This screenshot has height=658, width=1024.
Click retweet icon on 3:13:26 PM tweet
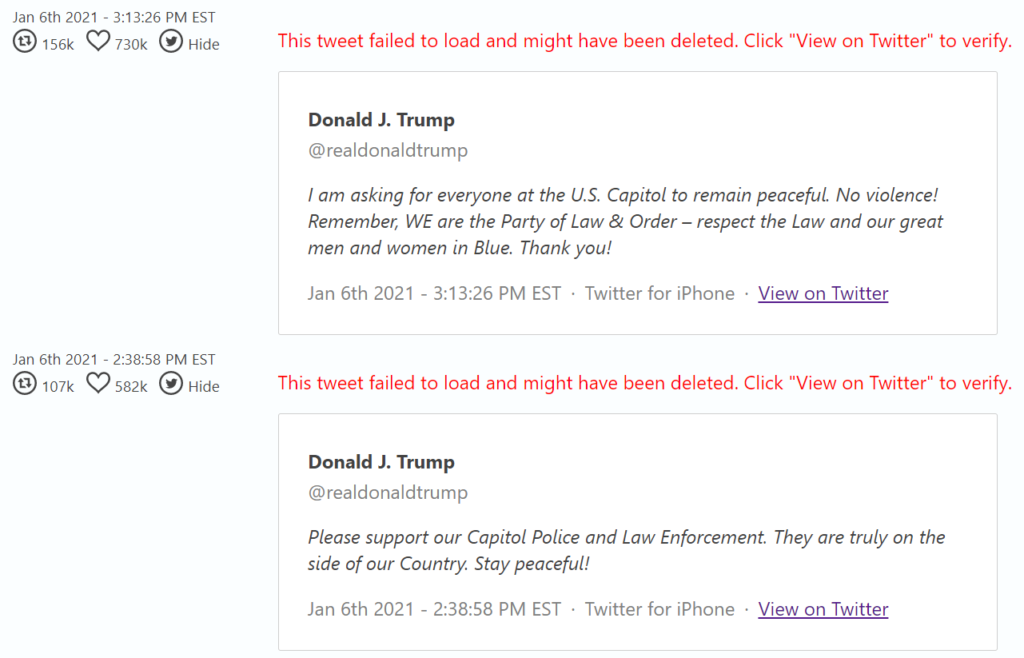point(24,42)
